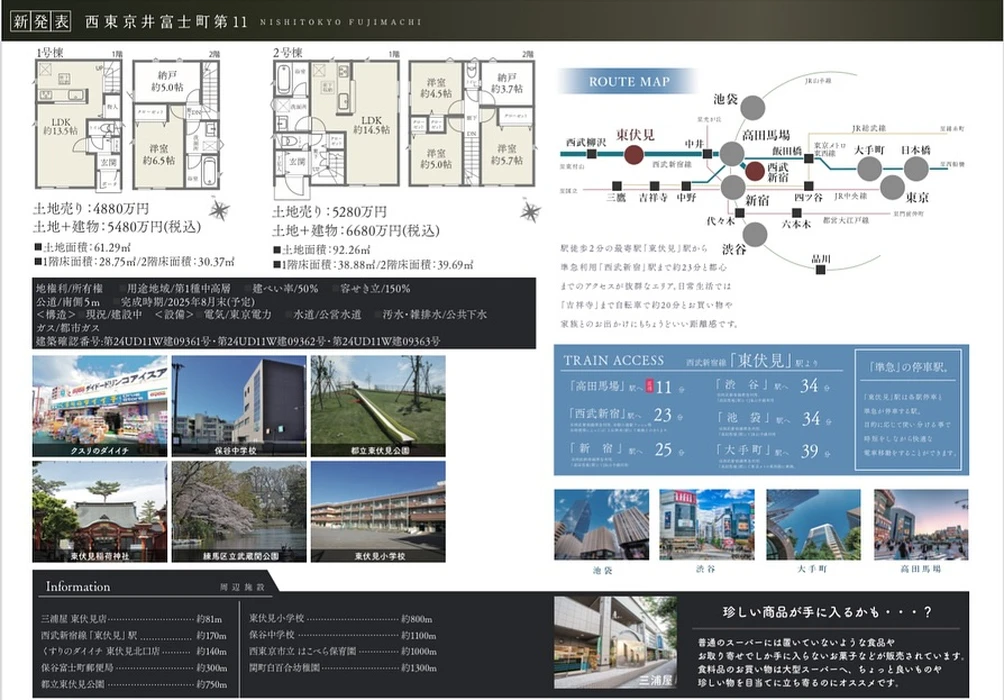
Task: Open the 大手町 cityscape photo
Action: point(813,525)
